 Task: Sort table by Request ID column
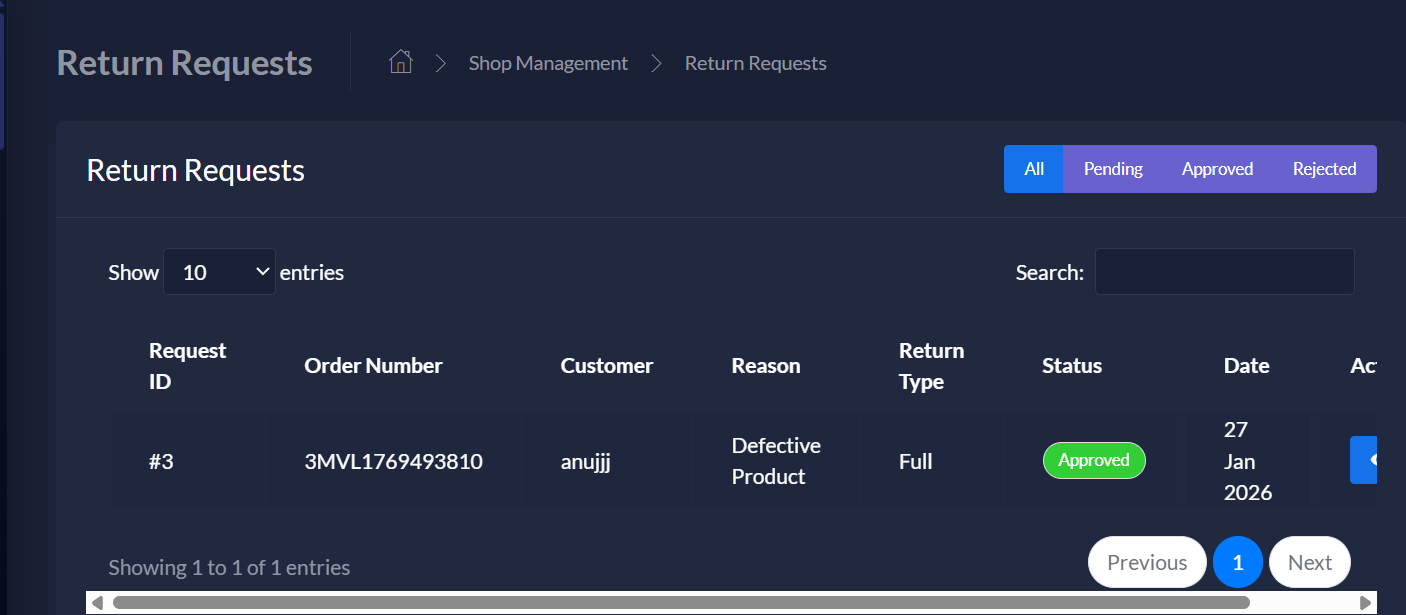point(187,365)
